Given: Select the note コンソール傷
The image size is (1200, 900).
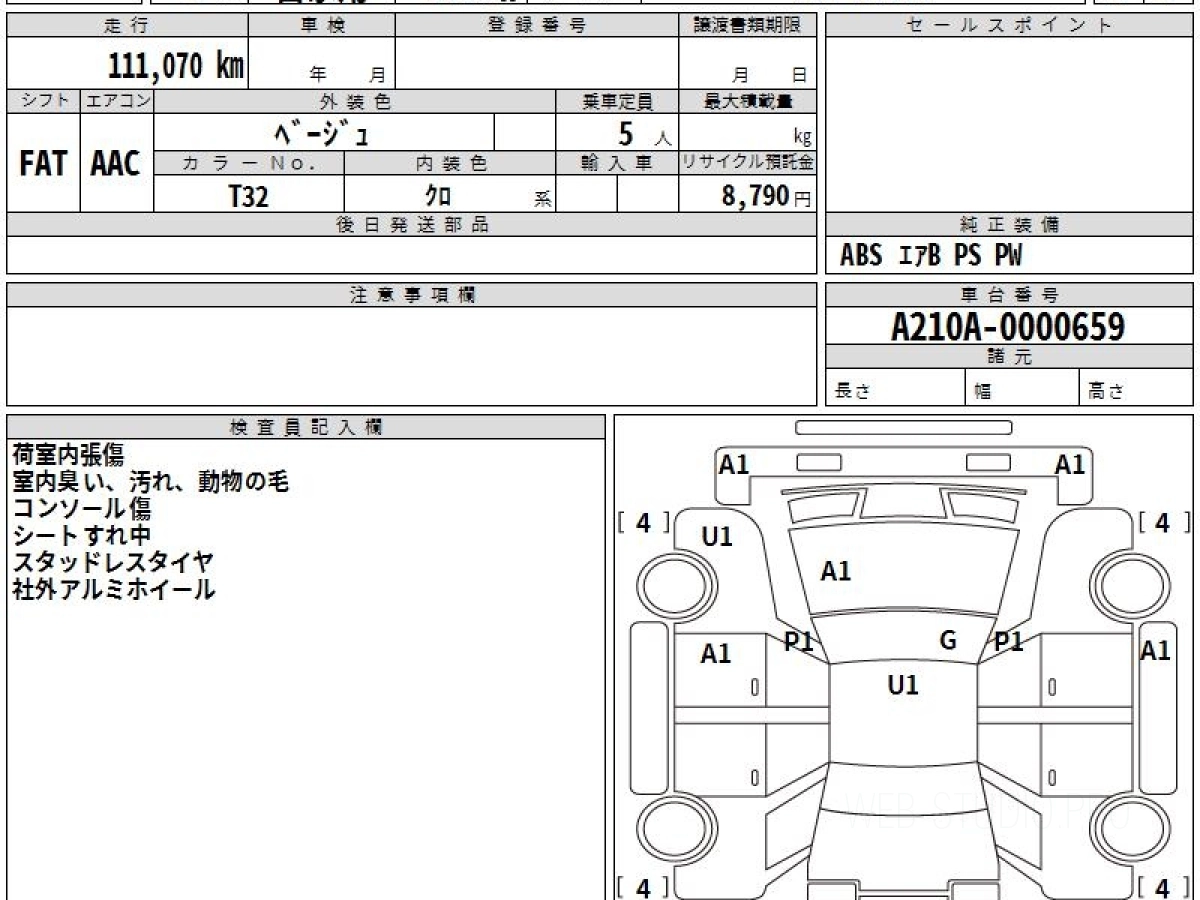Looking at the screenshot, I should 82,510.
